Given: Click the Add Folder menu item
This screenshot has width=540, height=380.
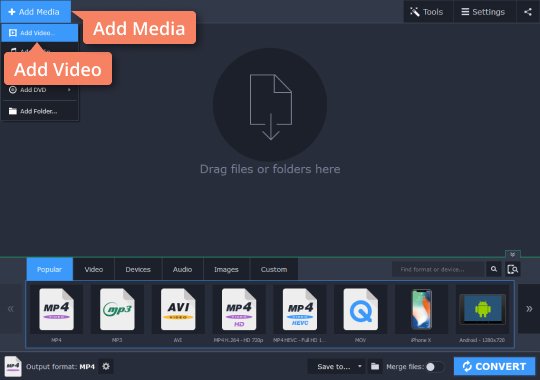Looking at the screenshot, I should click(40, 111).
